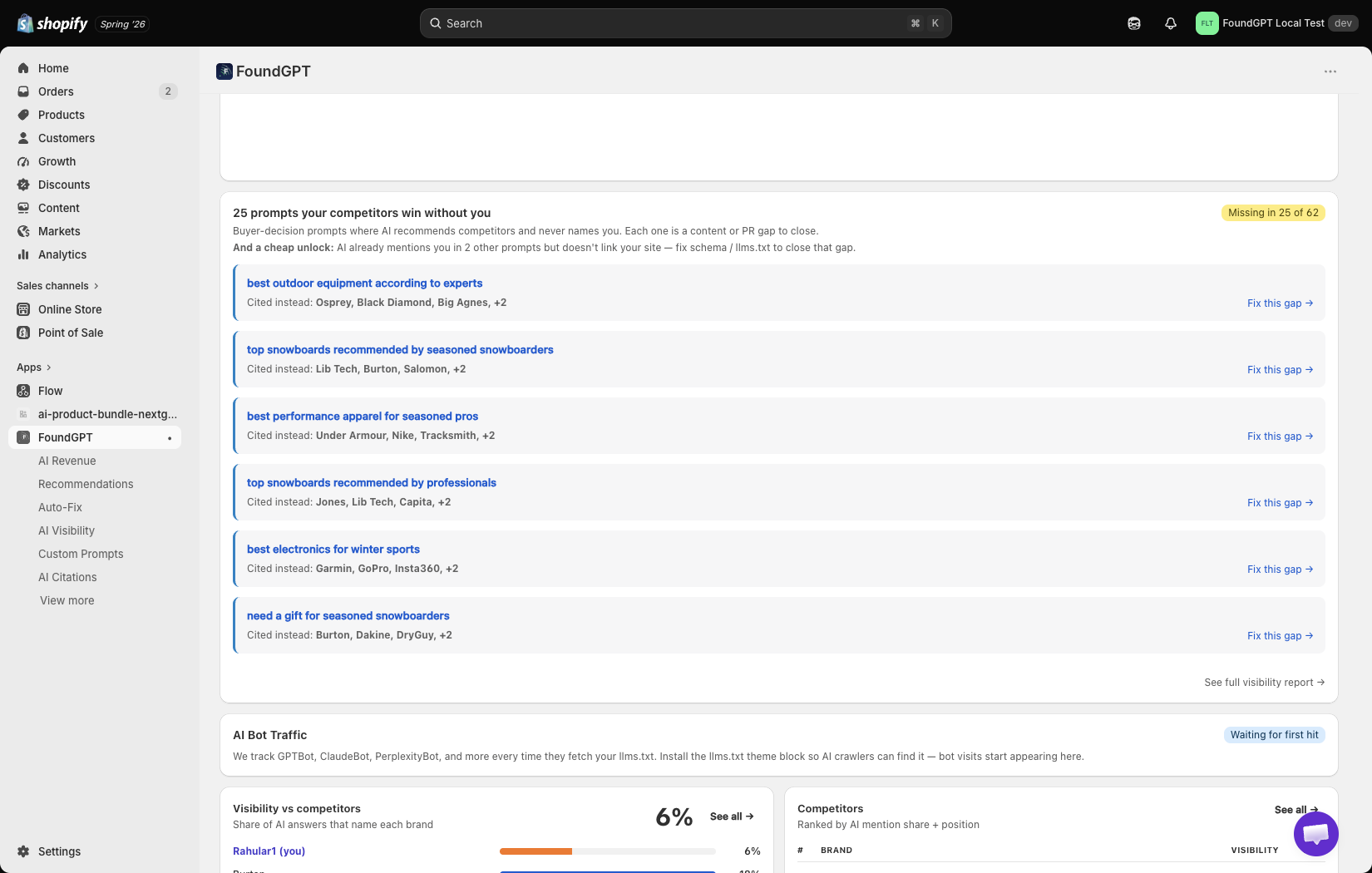This screenshot has height=873, width=1372.
Task: Fix gap for seasoned snowboarders snowboards prompt
Action: coord(1280,370)
